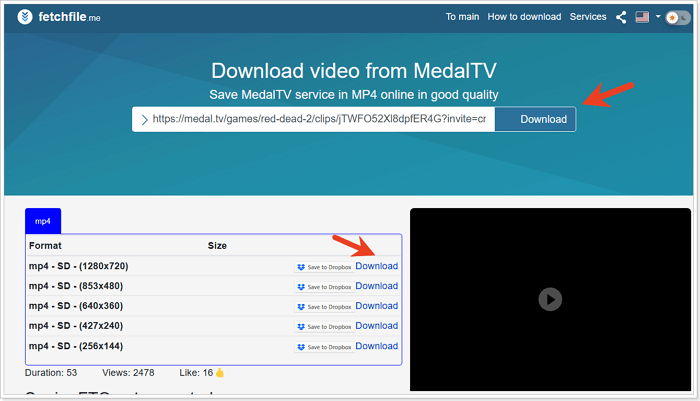Save 853x480 video to Dropbox
Screen dimensions: 700x401
325,287
